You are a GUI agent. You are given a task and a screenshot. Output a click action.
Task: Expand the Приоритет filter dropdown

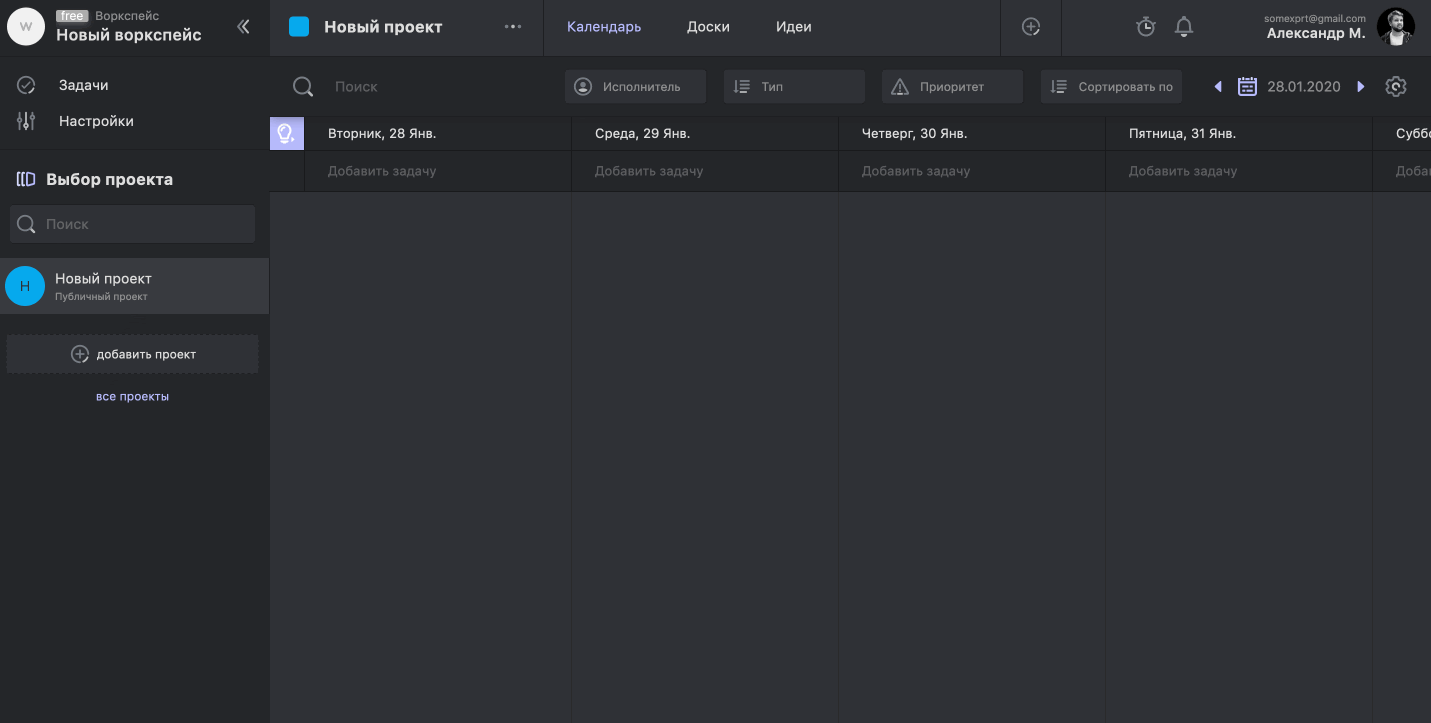[952, 87]
